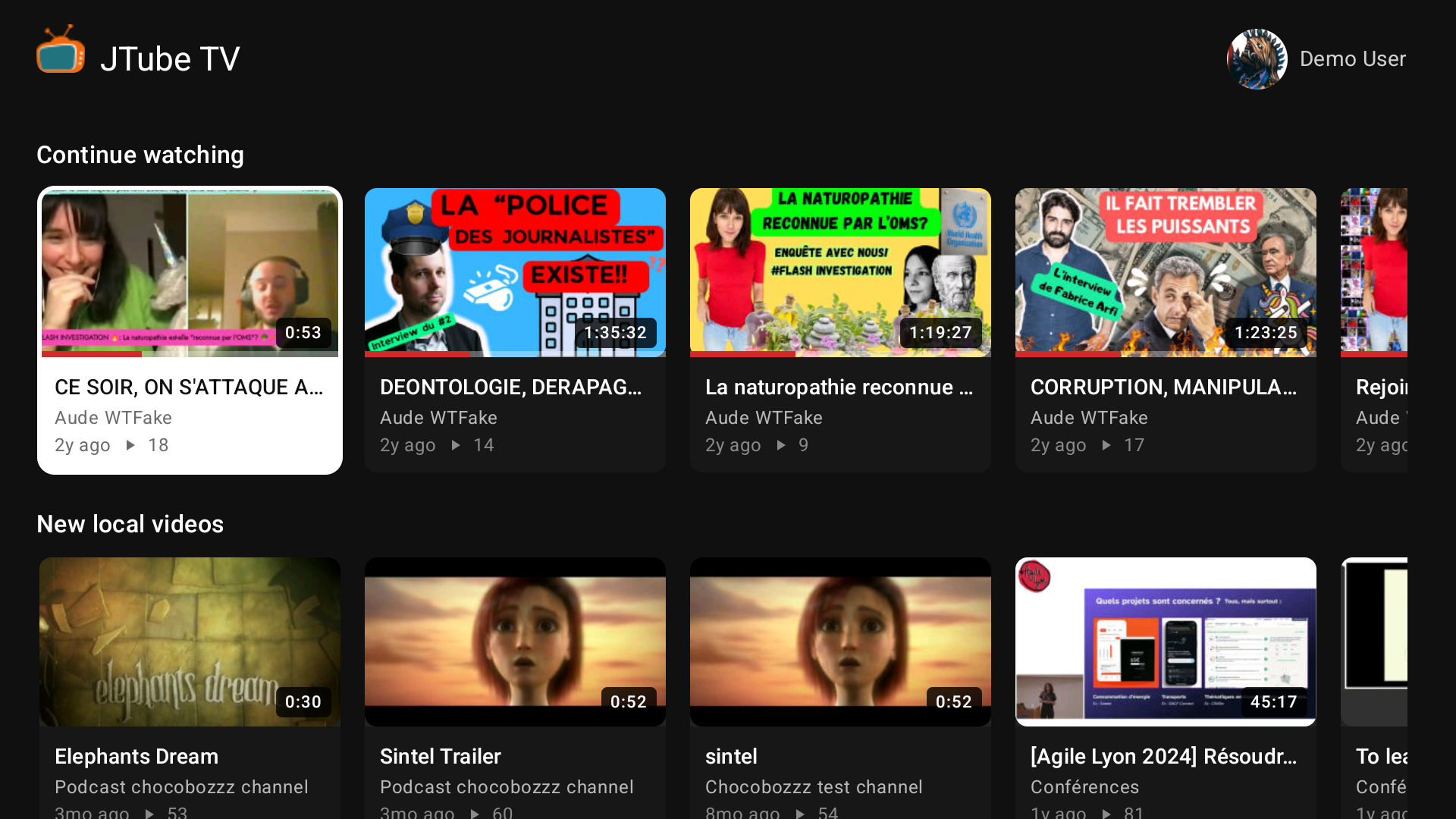This screenshot has height=819, width=1456.
Task: Select the CORRUPTION, MANIPULA... video title
Action: click(1163, 387)
